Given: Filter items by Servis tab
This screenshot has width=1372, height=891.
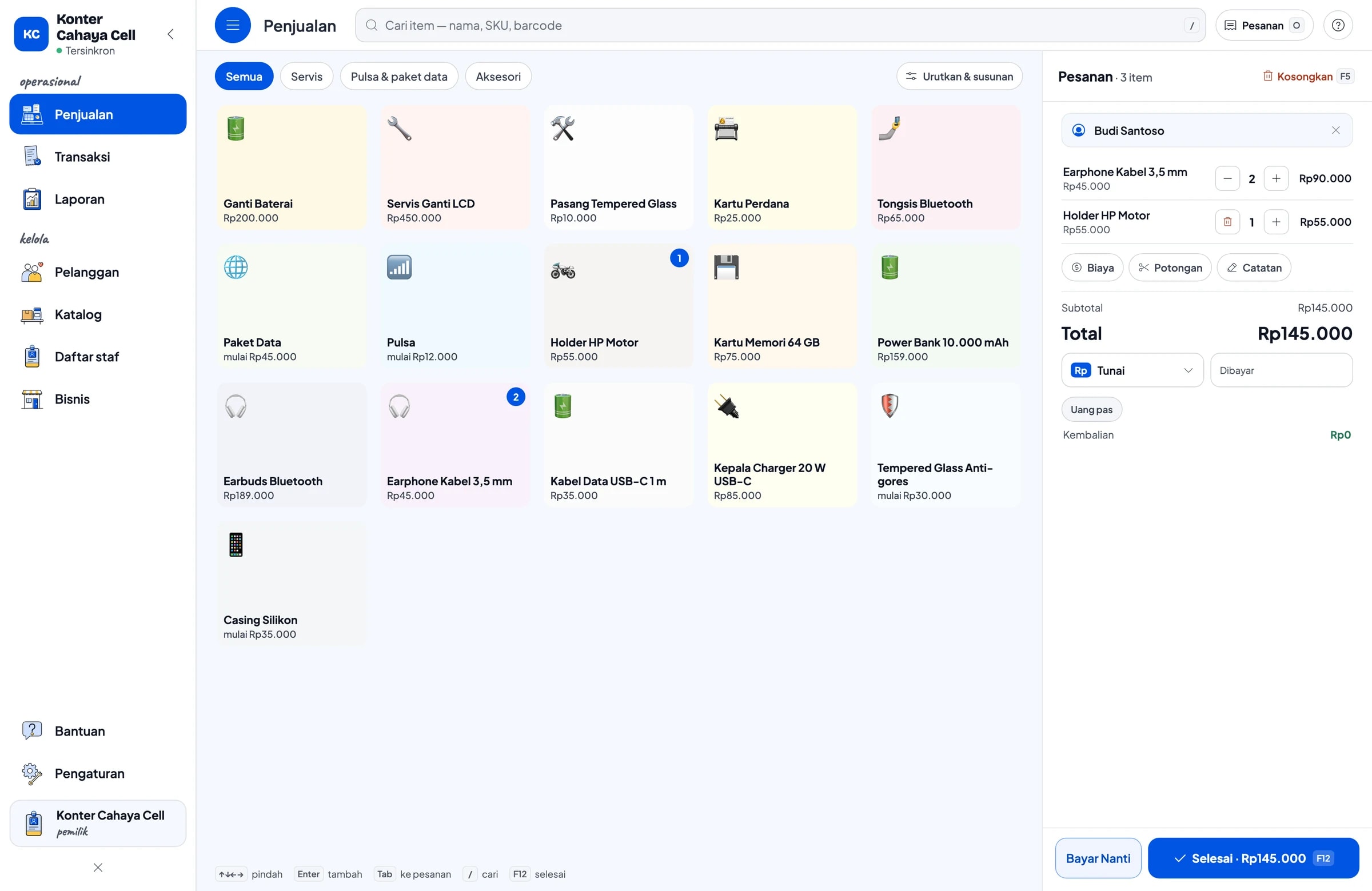Looking at the screenshot, I should [x=306, y=77].
